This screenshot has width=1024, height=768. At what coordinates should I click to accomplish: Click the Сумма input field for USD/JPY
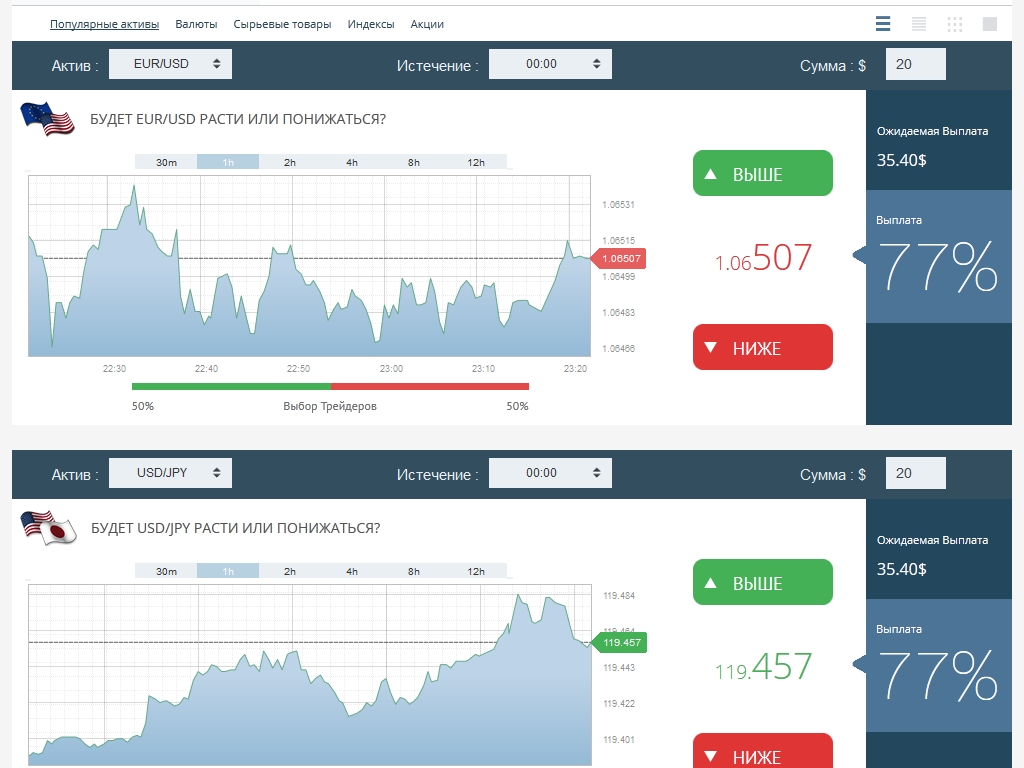click(x=915, y=473)
